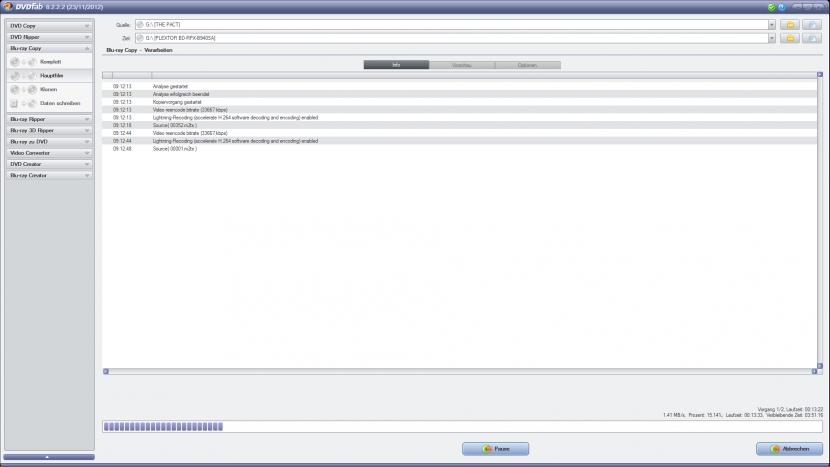The height and width of the screenshot is (467, 830).
Task: Expand the Blu-ray 3D Ripper section
Action: point(50,131)
